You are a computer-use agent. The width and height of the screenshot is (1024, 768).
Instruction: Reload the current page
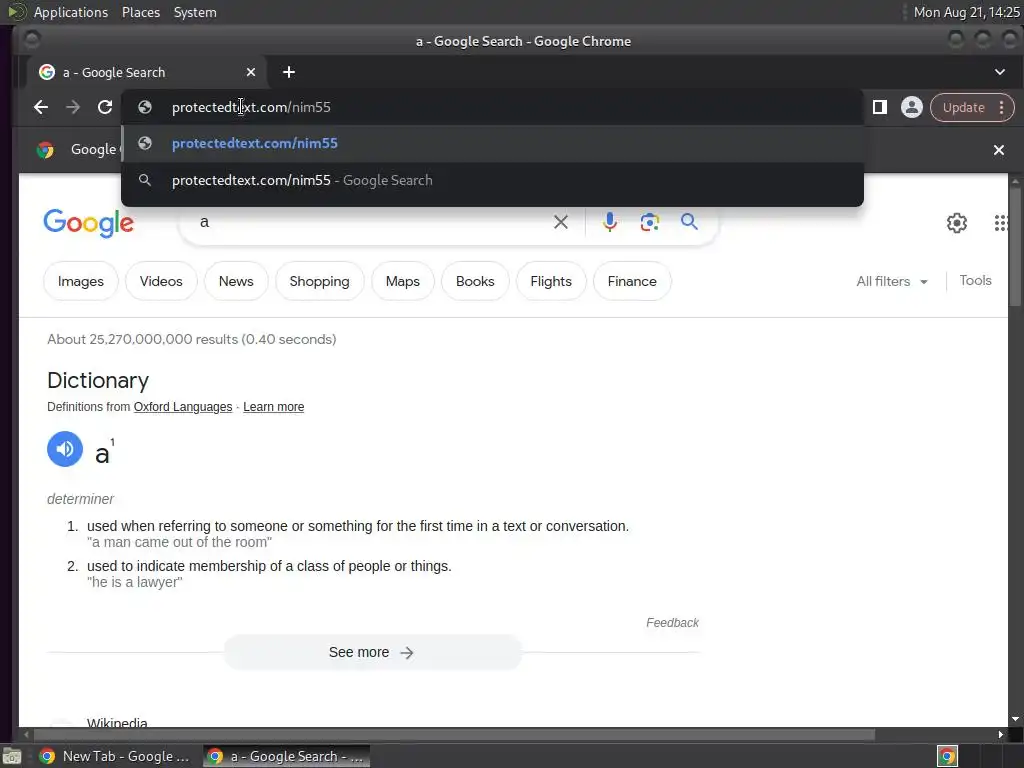pyautogui.click(x=104, y=107)
